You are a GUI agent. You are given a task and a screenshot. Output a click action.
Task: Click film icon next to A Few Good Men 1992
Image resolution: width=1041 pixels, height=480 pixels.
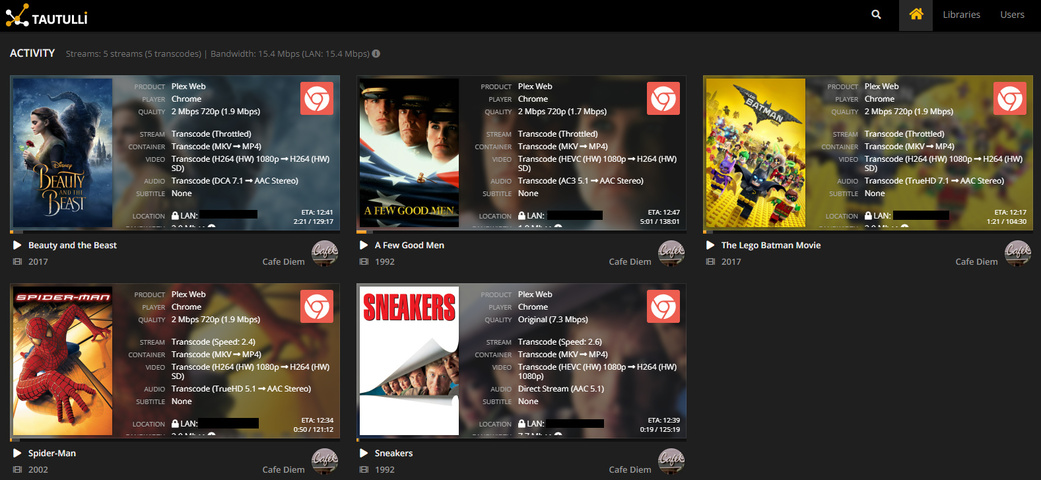coord(364,262)
